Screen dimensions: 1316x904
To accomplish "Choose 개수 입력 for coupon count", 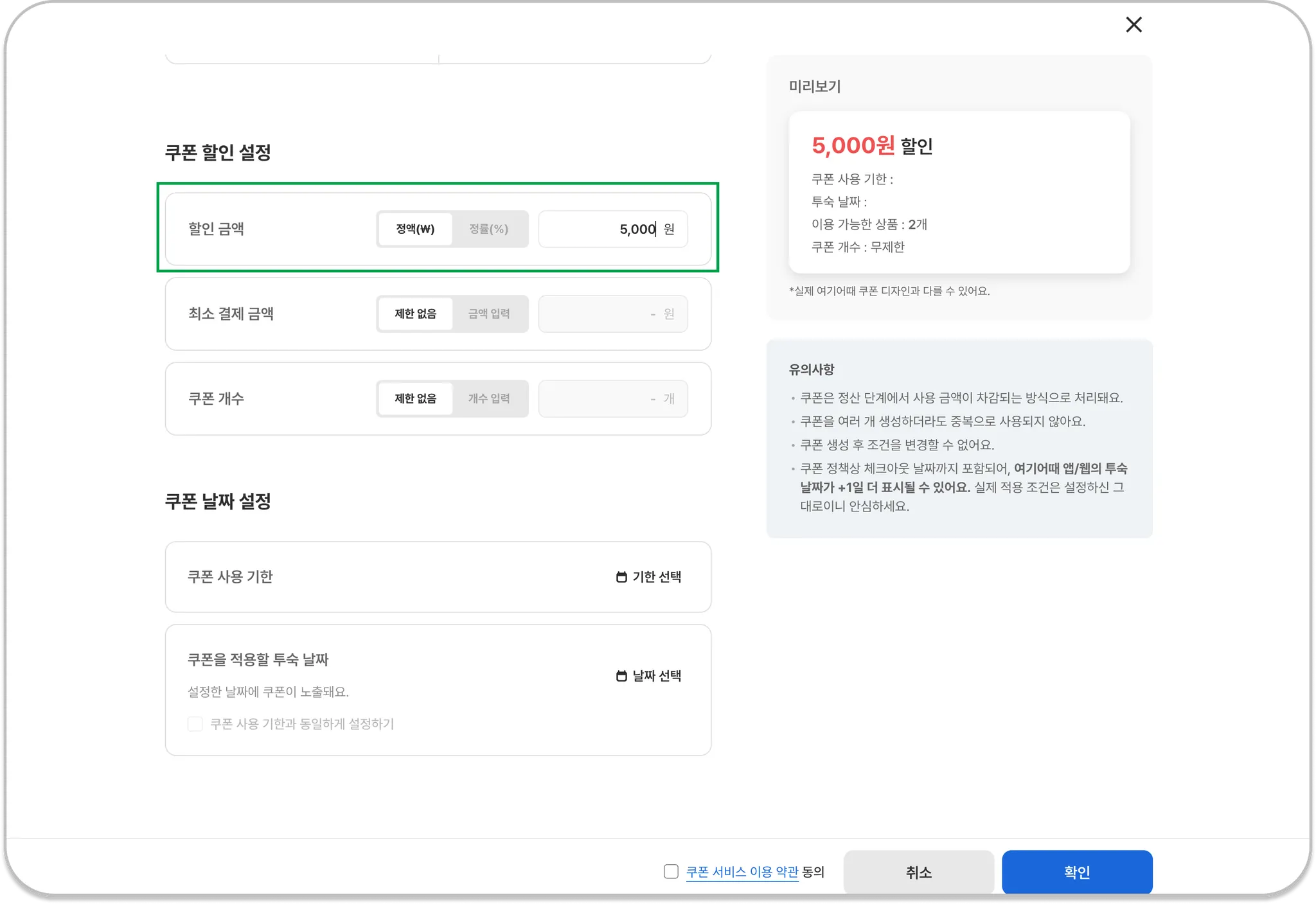I will click(x=489, y=398).
